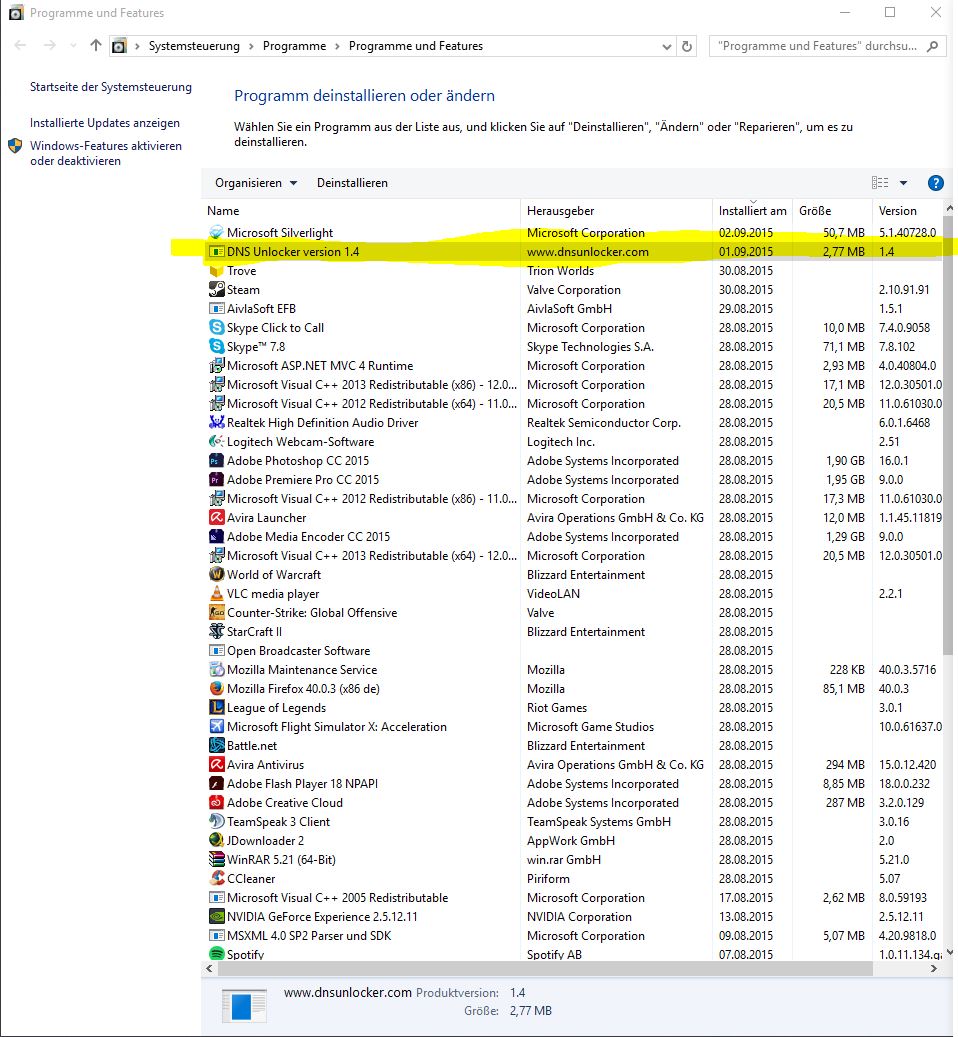Click the Spotify icon
Screen dimensions: 958x1037
click(216, 954)
